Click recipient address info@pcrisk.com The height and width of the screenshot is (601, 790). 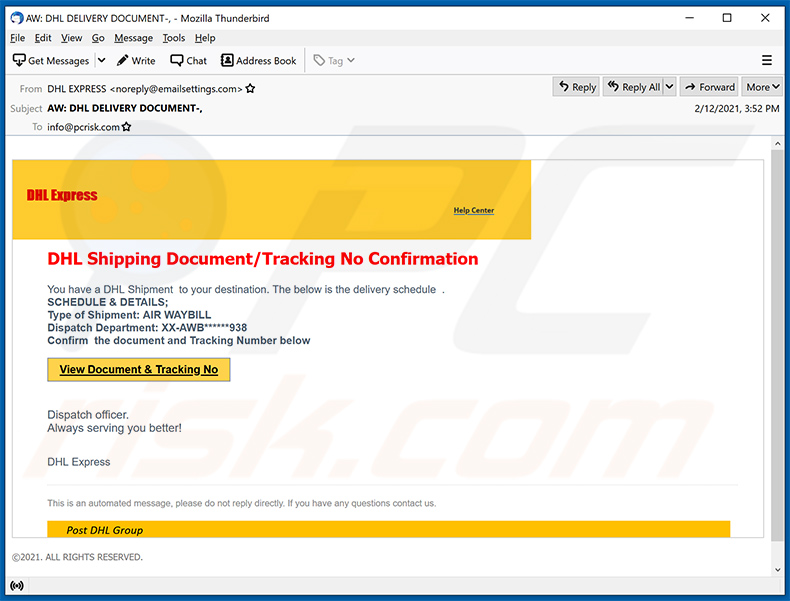(x=83, y=127)
